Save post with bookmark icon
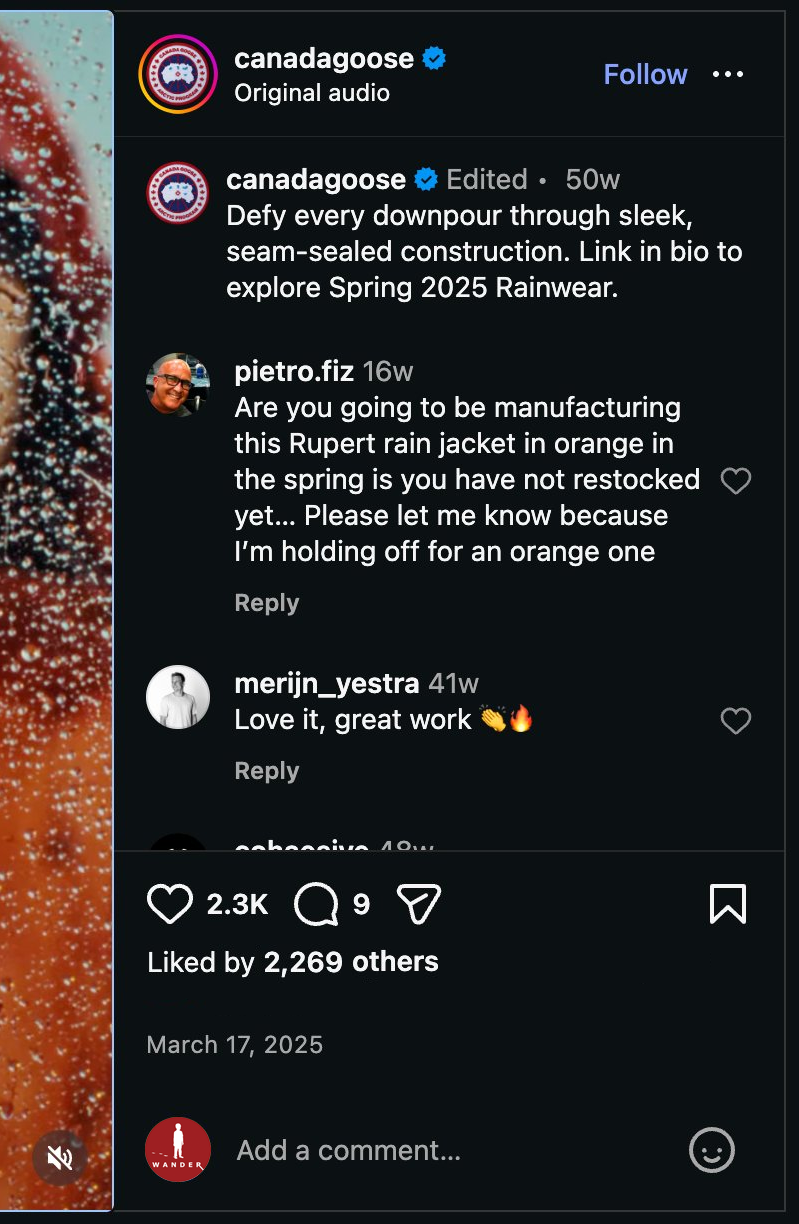The image size is (799, 1224). 727,904
